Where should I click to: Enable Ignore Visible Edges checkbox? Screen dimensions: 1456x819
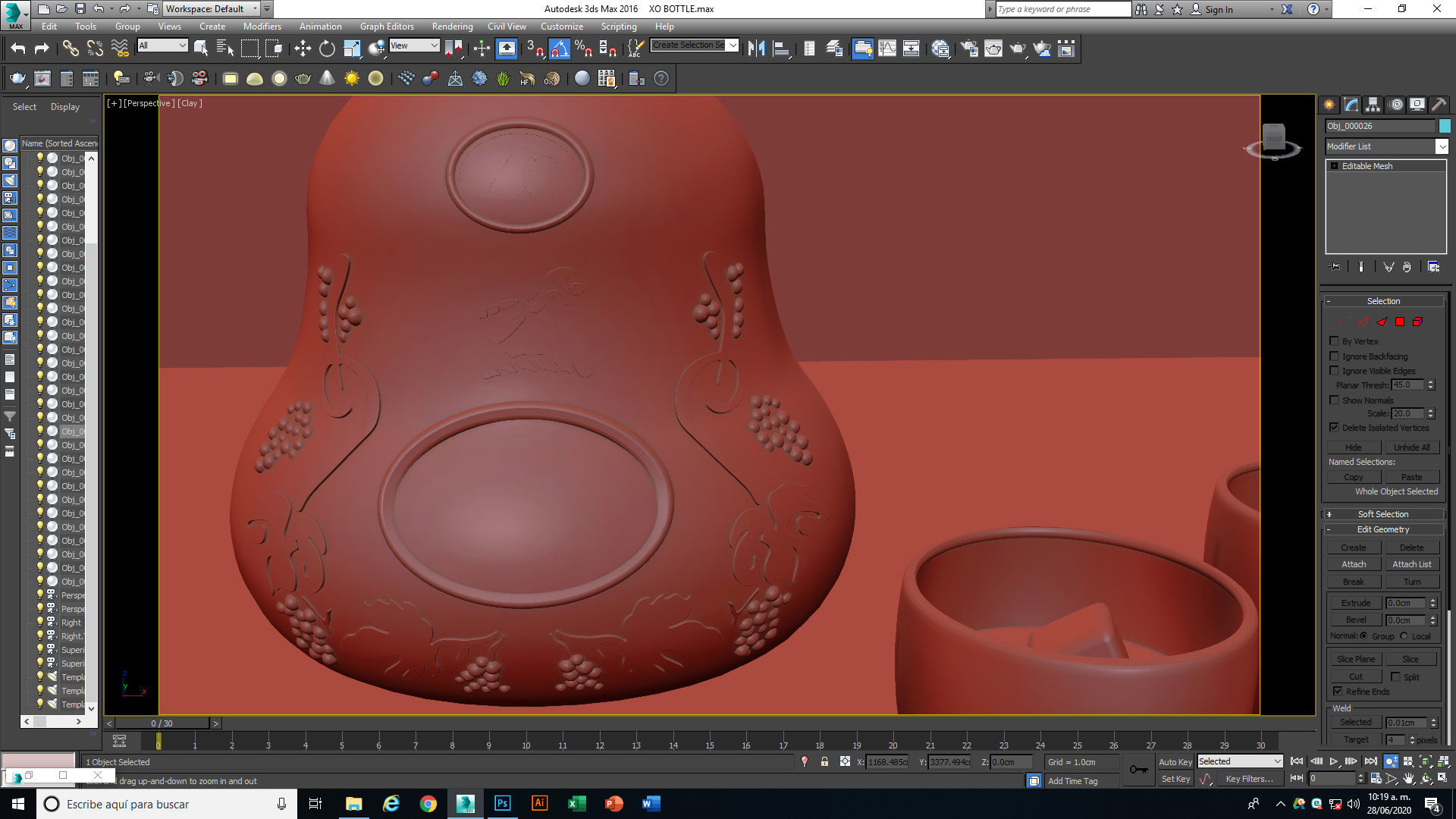[x=1335, y=370]
